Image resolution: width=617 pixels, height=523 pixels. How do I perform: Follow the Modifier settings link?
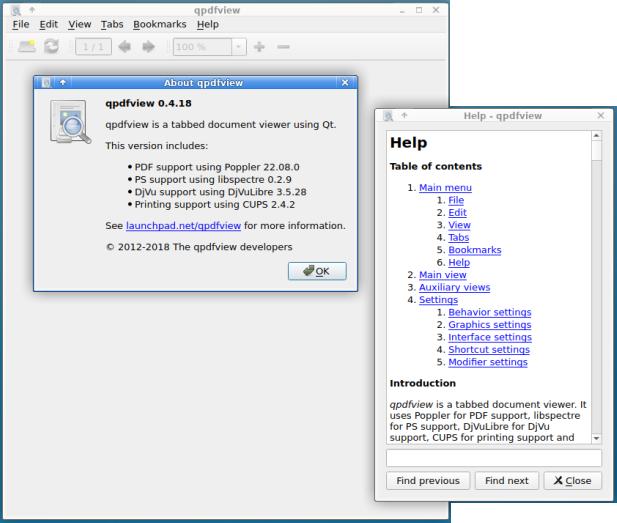[488, 362]
